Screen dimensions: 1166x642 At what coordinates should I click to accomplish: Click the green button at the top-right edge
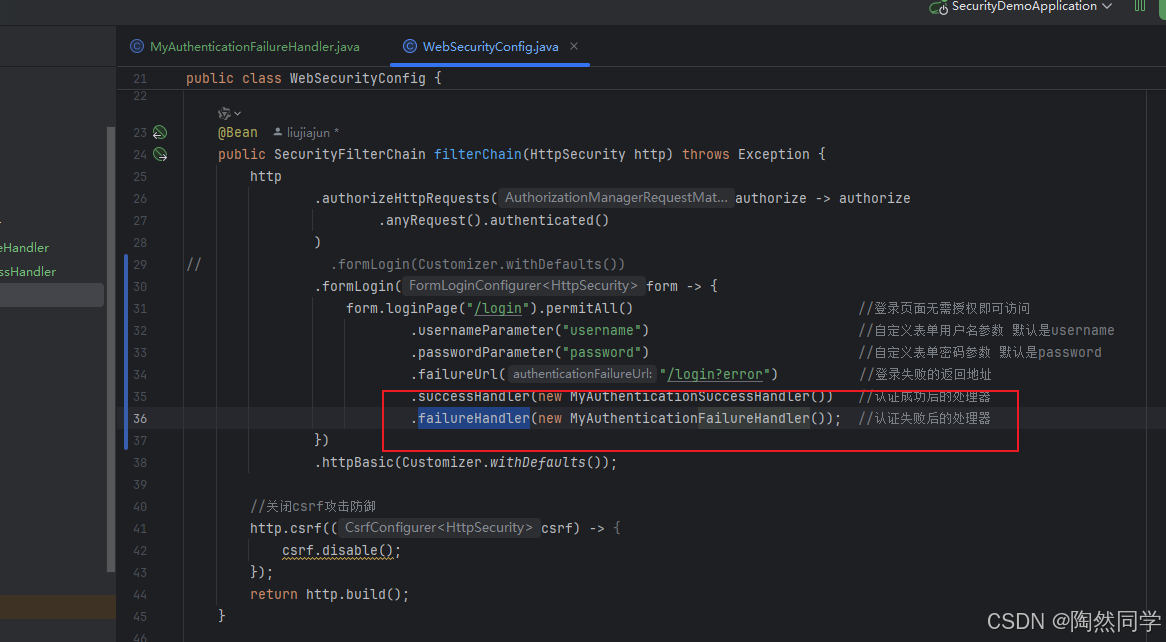click(1160, 7)
